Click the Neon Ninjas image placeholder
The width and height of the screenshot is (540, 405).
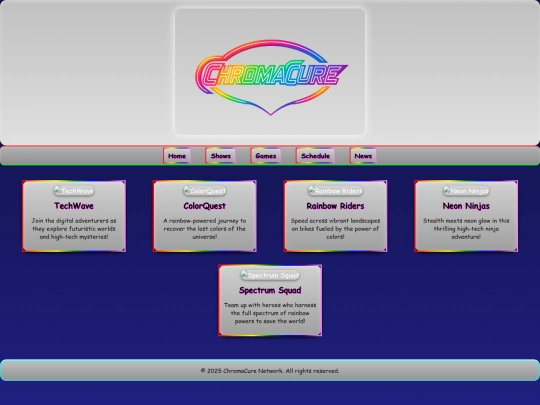point(466,191)
